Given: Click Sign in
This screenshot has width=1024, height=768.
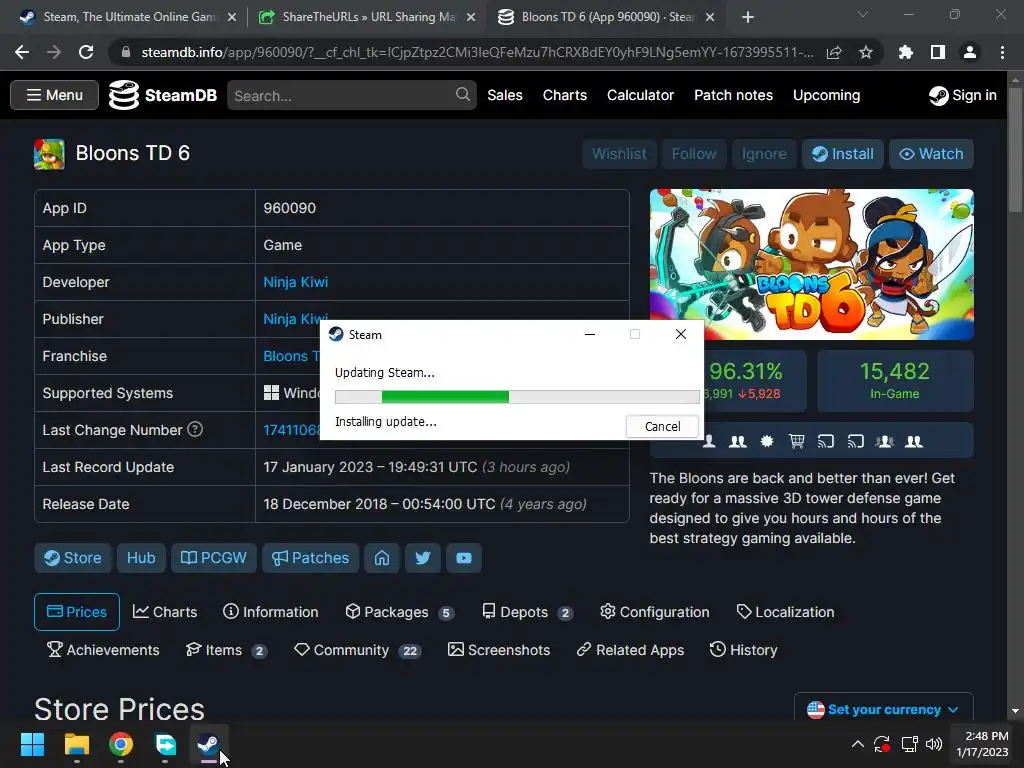Looking at the screenshot, I should [963, 95].
